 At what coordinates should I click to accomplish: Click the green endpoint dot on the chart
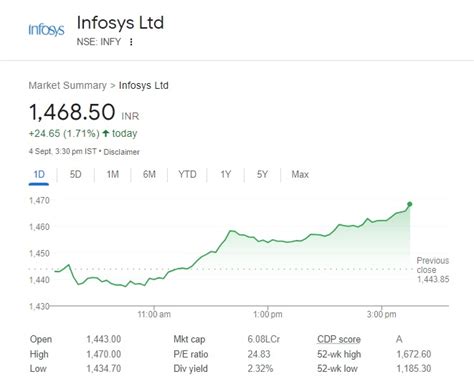(x=410, y=204)
